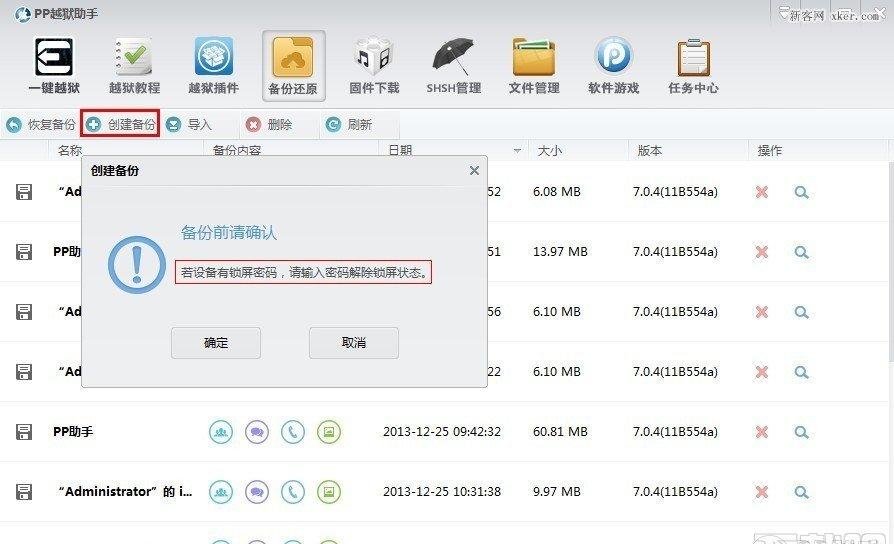Open the 越狱插件 plugins section

(214, 66)
